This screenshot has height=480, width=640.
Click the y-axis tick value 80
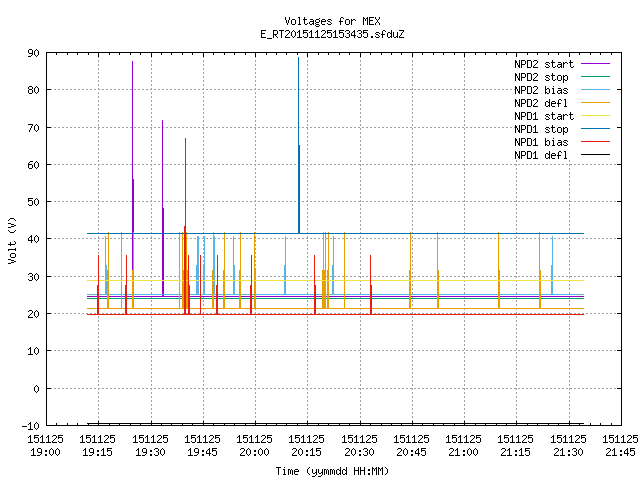coord(33,90)
